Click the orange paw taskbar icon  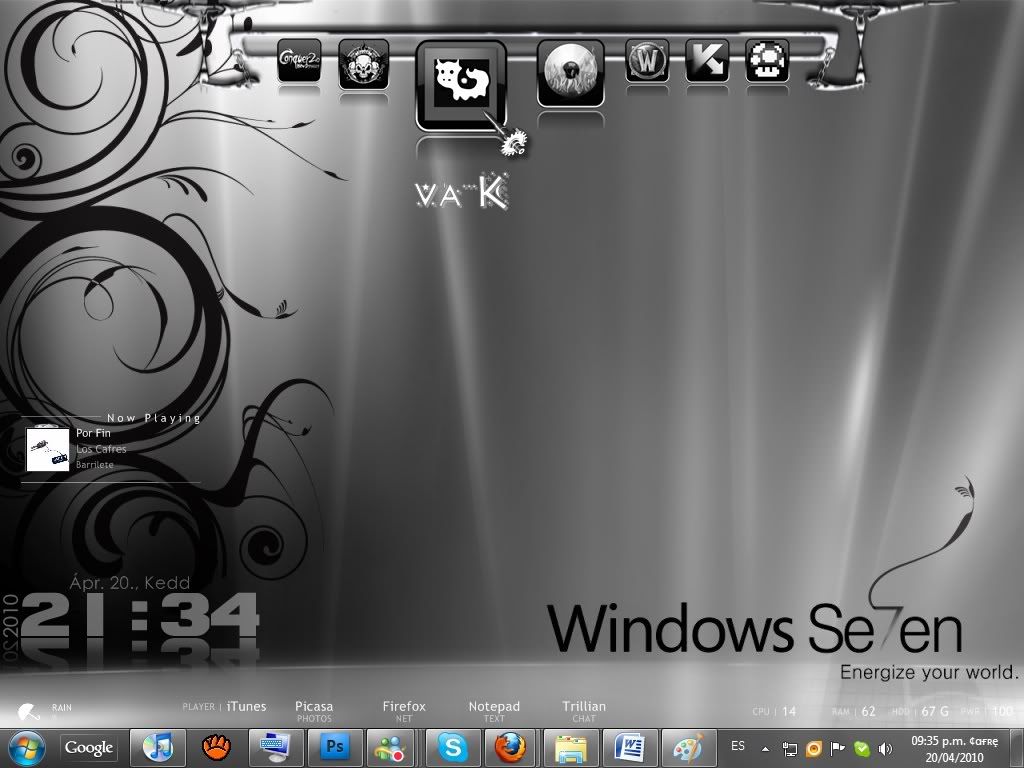pyautogui.click(x=217, y=748)
